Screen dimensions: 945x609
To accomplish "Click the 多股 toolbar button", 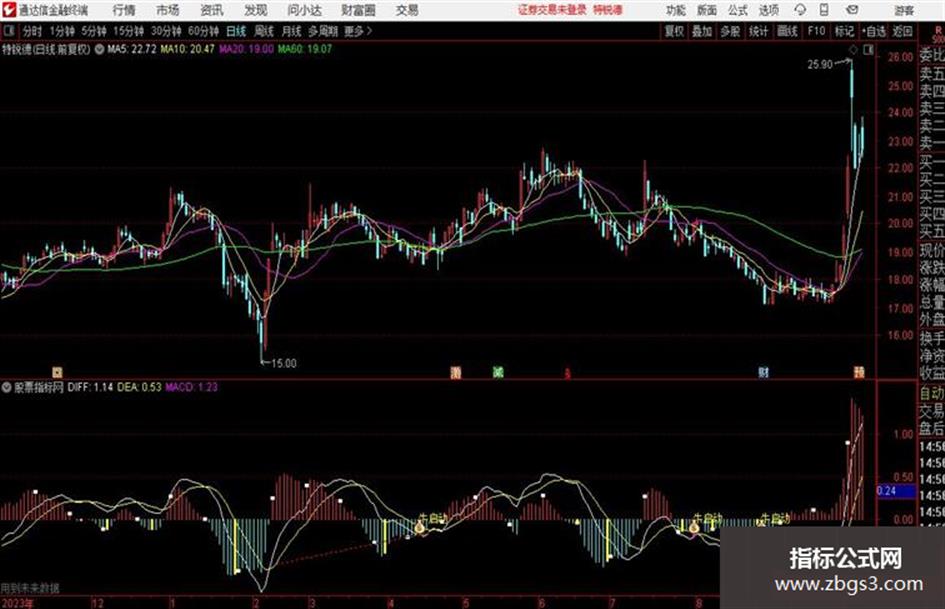I will click(730, 31).
